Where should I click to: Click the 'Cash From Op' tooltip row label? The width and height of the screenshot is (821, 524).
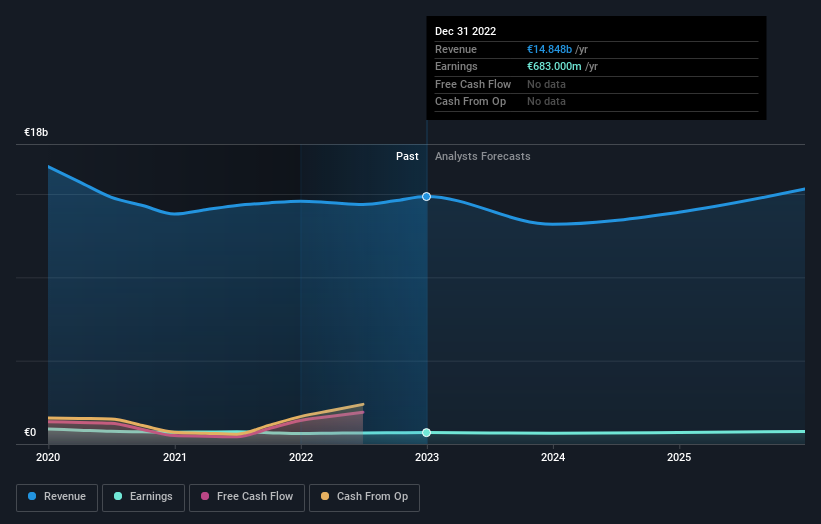(470, 102)
